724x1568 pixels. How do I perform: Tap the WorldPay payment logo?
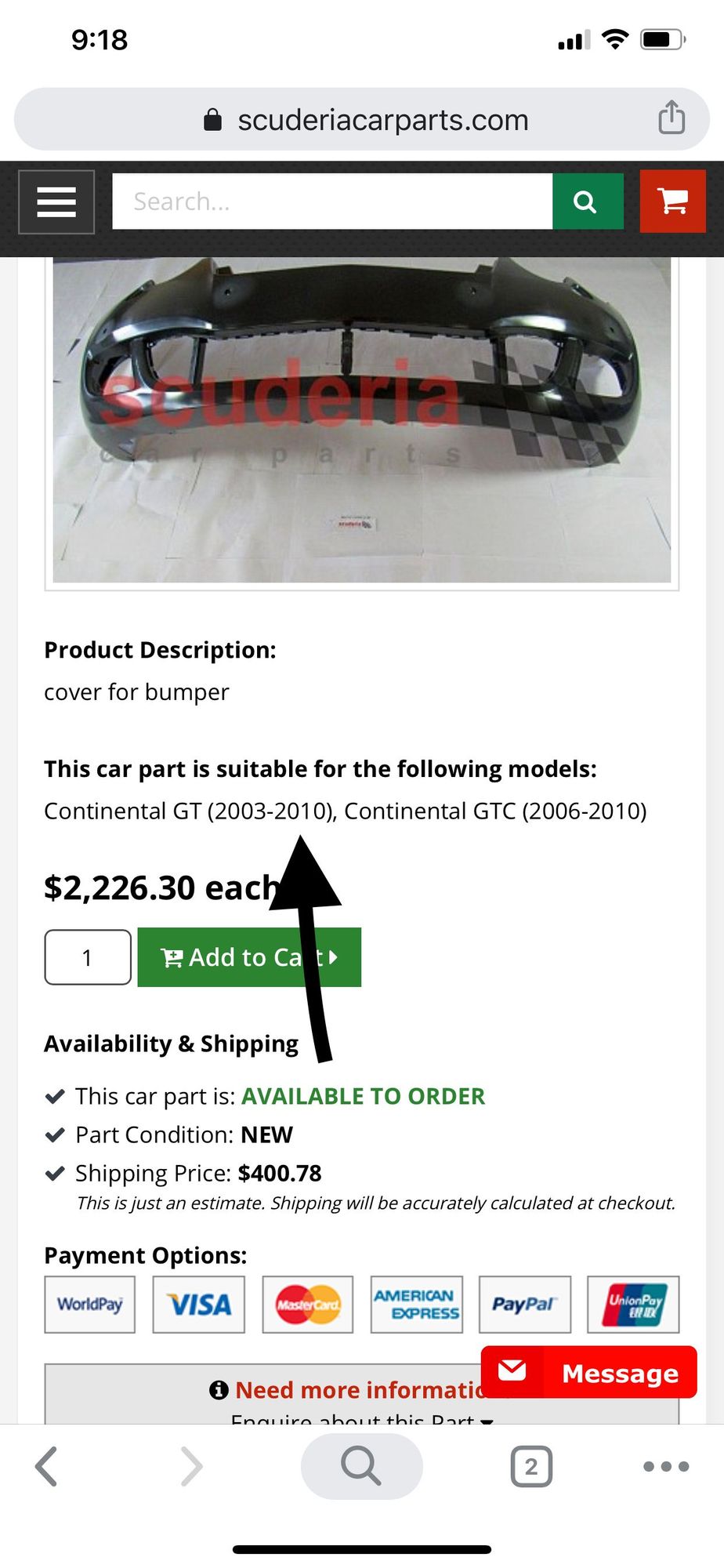coord(90,1305)
